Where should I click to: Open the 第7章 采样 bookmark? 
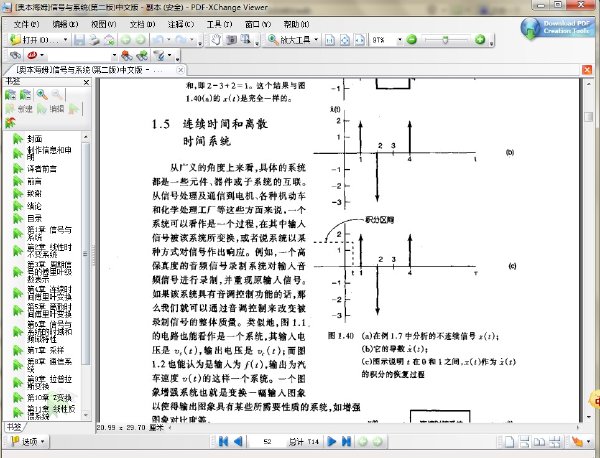[x=46, y=350]
